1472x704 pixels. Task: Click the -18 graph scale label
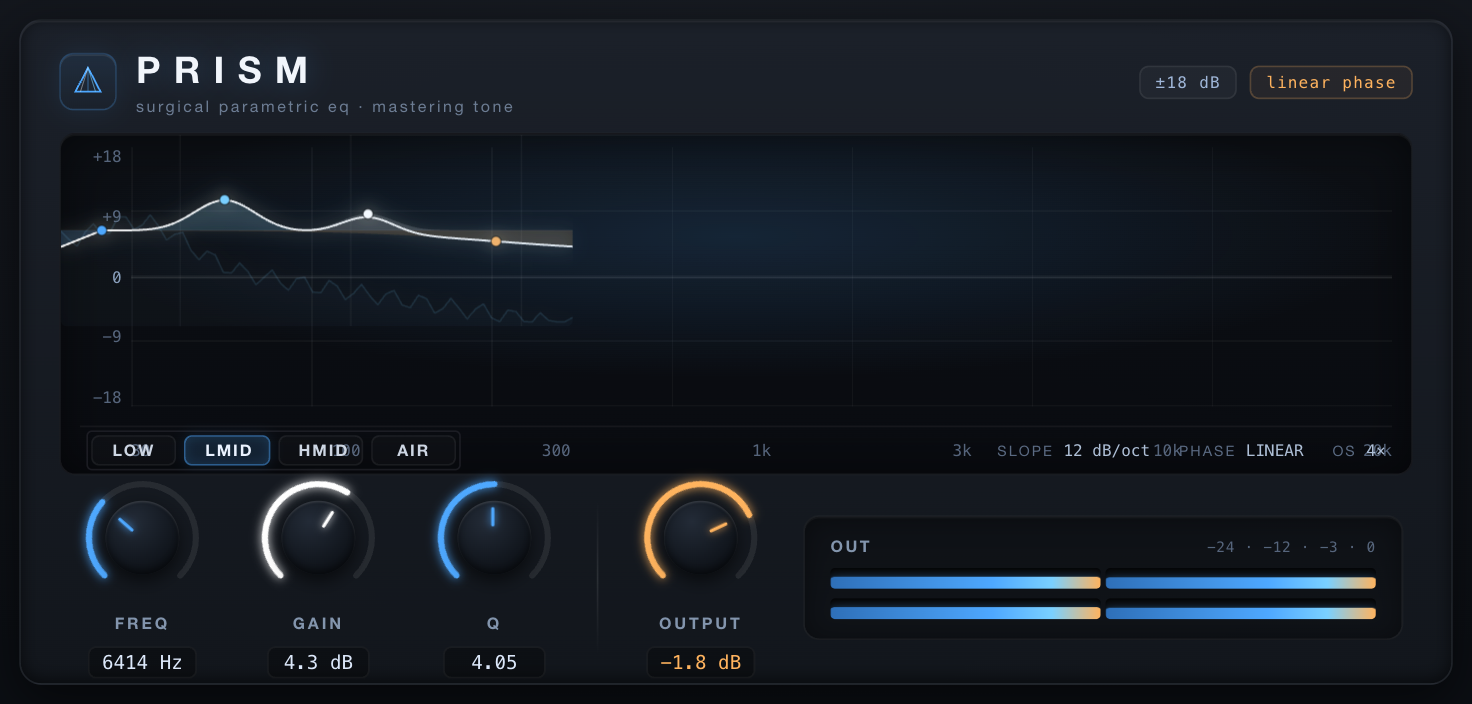coord(107,397)
